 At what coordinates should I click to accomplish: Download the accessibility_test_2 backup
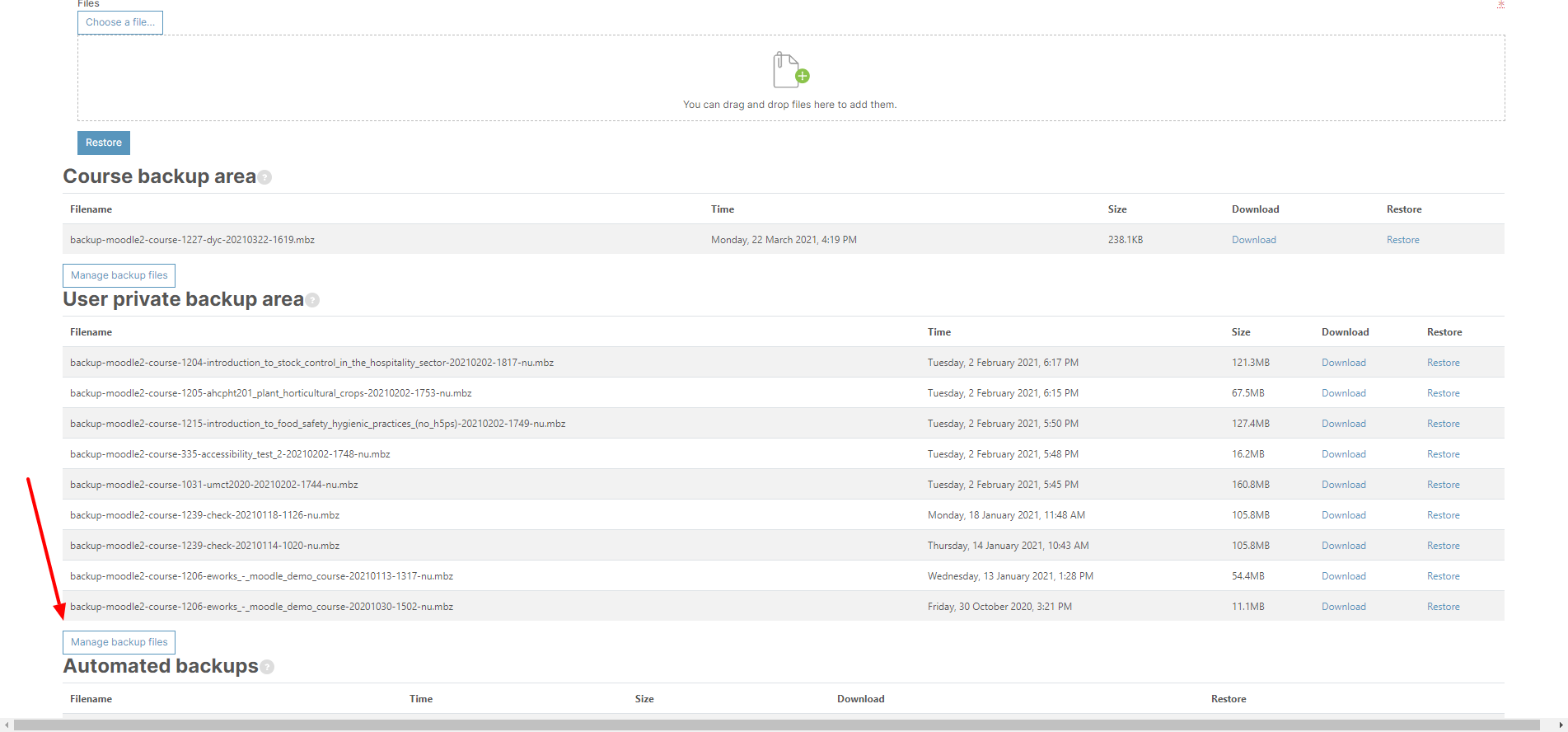(1344, 454)
